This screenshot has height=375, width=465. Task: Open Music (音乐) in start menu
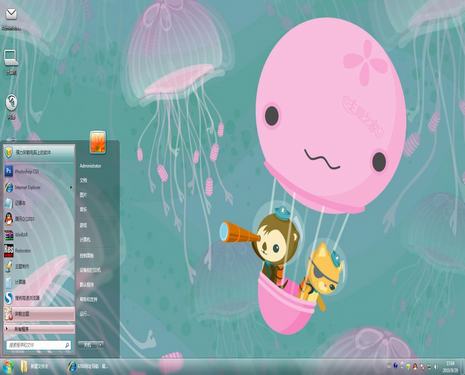[83, 210]
